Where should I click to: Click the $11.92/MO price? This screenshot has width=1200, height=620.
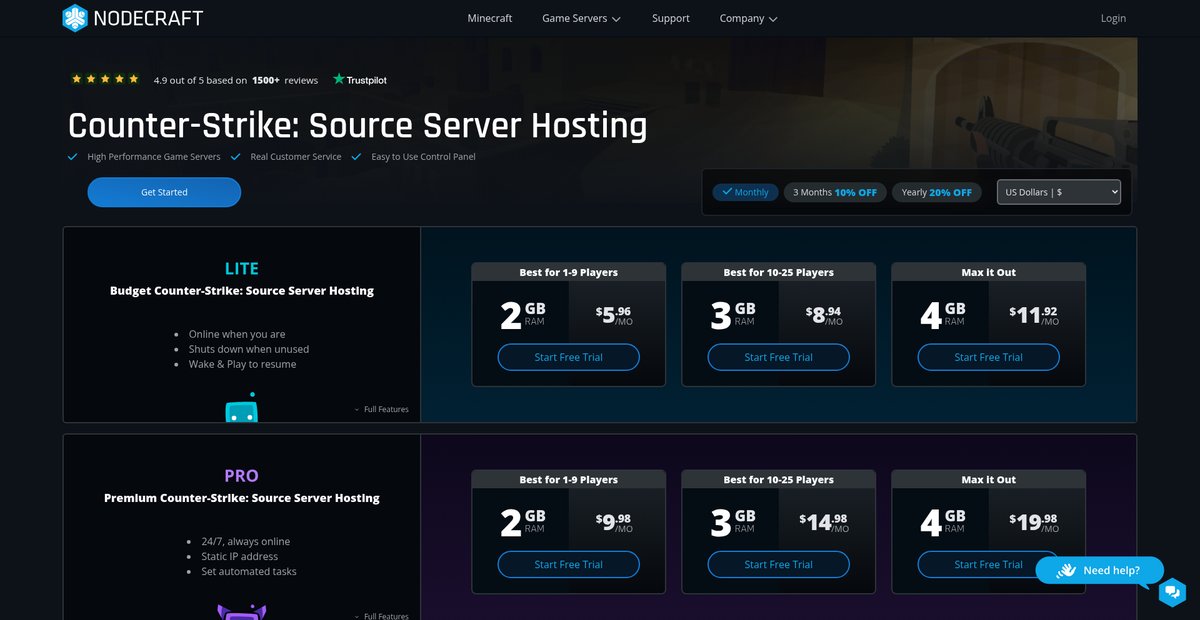click(x=1034, y=315)
